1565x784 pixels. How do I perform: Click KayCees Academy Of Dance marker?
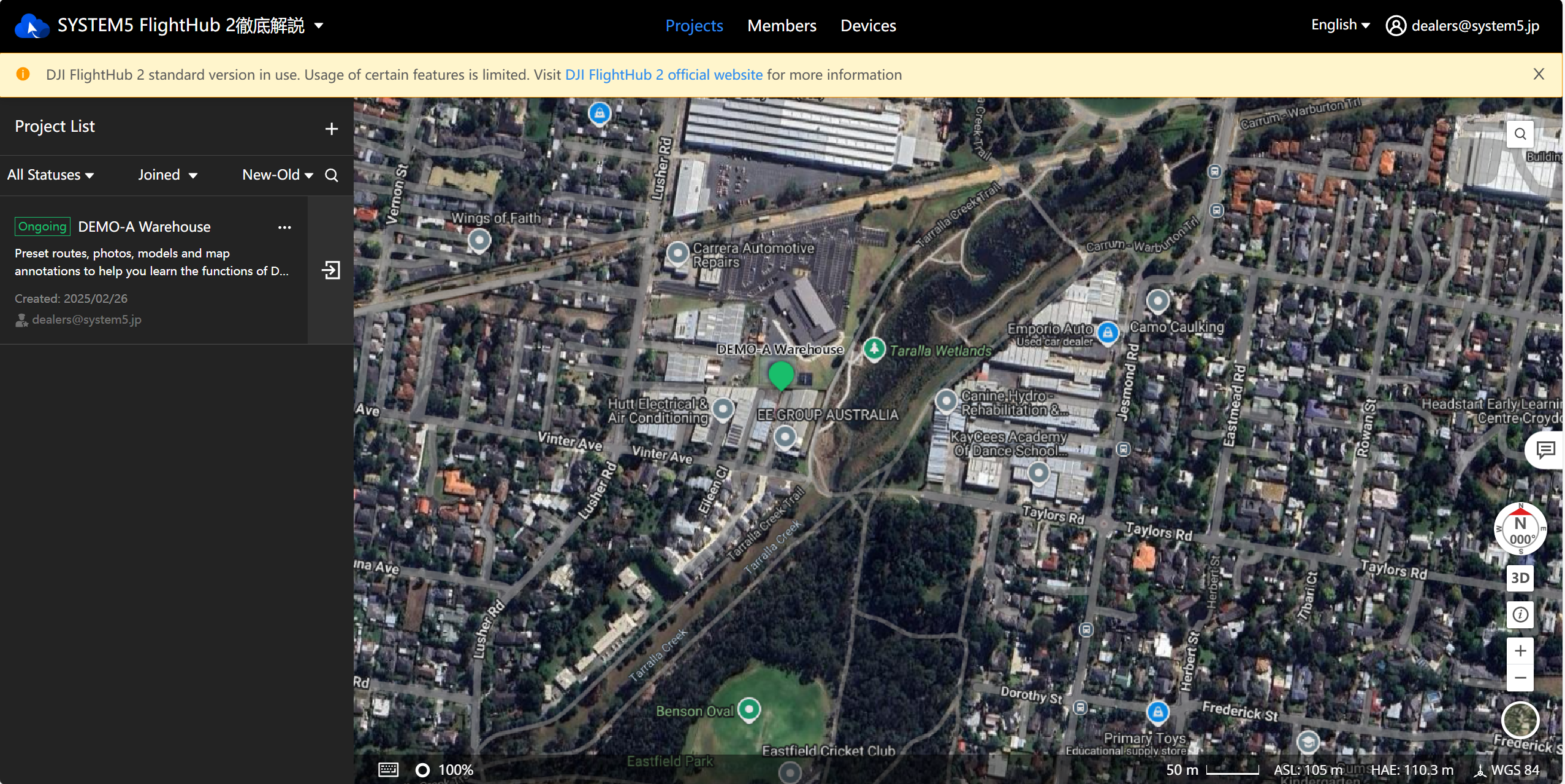(1038, 473)
